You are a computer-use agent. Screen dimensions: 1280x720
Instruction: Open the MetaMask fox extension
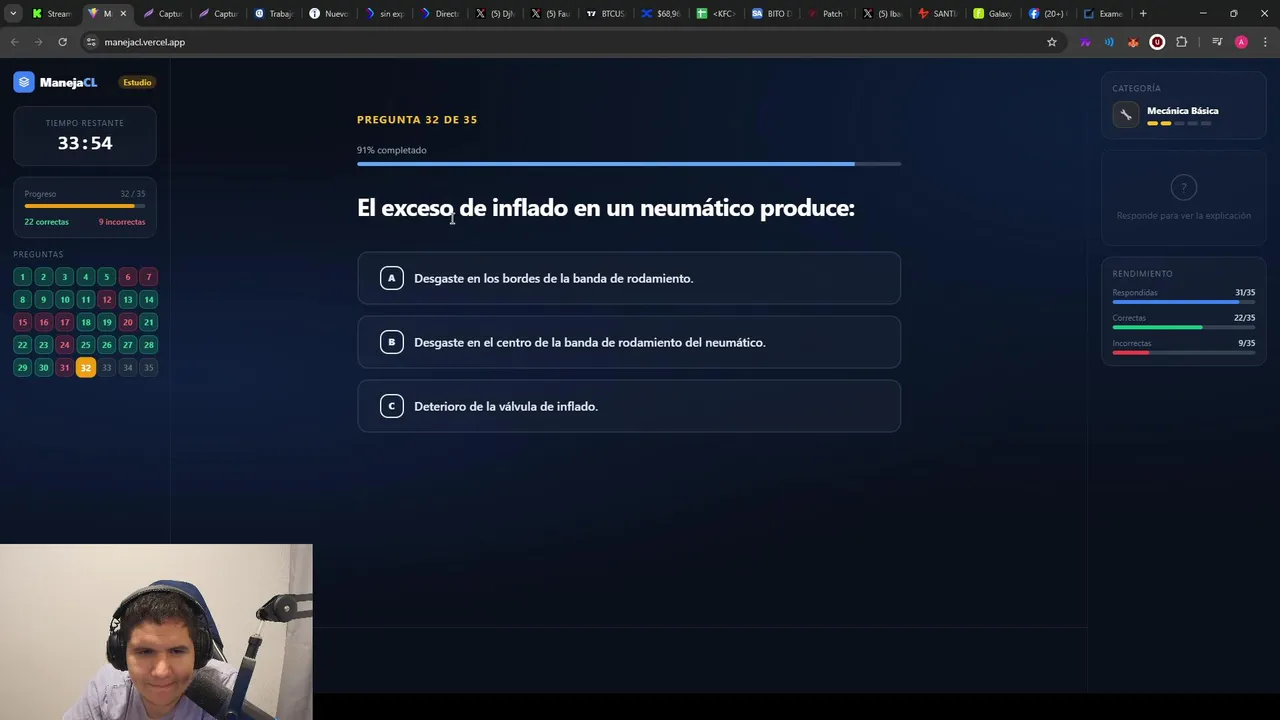point(1133,42)
